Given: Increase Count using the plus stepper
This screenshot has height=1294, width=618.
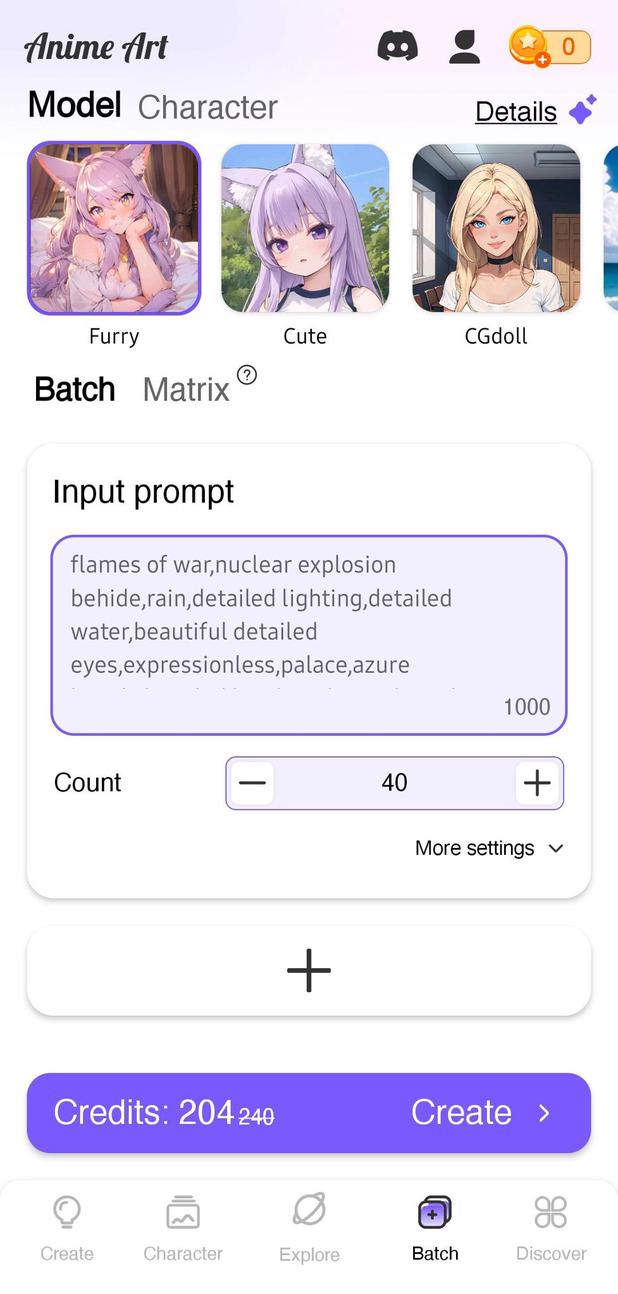Looking at the screenshot, I should (536, 783).
